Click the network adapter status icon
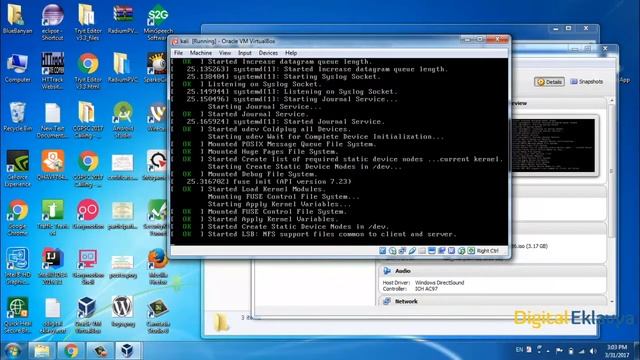640x360 pixels. [x=402, y=251]
